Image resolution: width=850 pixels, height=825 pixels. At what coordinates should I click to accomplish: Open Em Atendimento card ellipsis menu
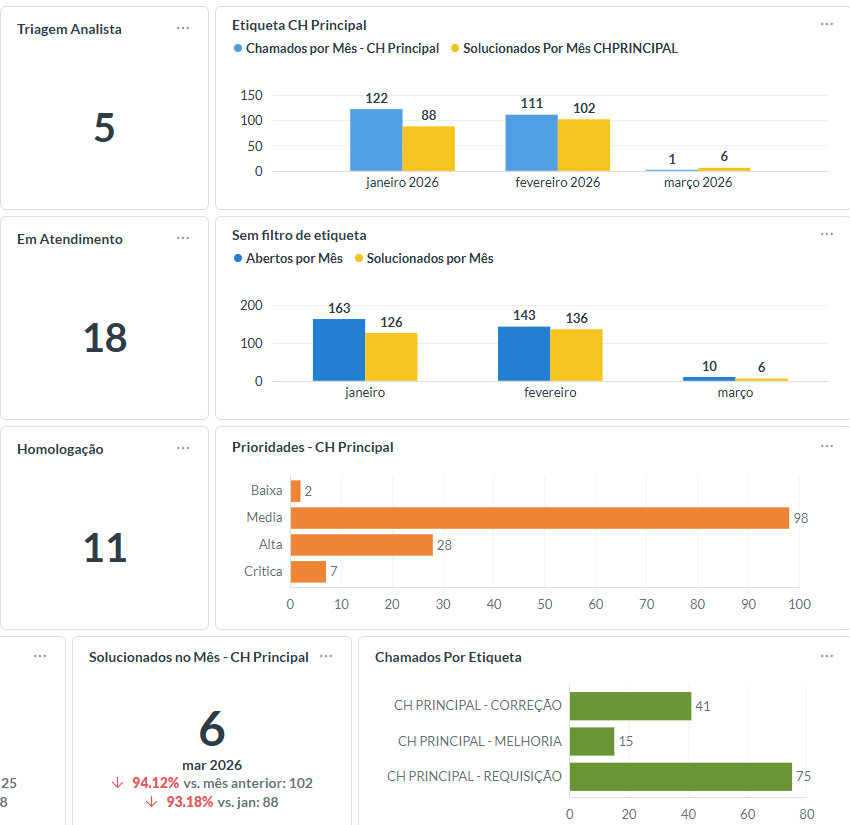coord(183,238)
